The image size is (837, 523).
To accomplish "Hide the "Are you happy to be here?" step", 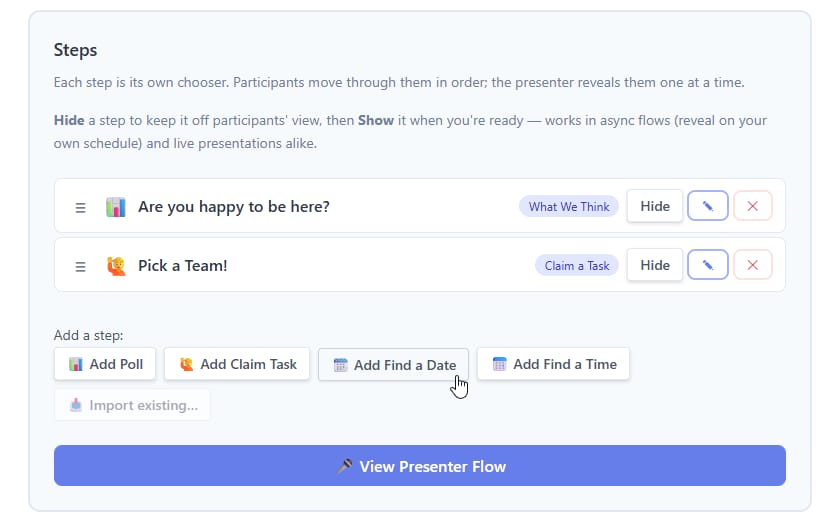I will click(x=654, y=206).
